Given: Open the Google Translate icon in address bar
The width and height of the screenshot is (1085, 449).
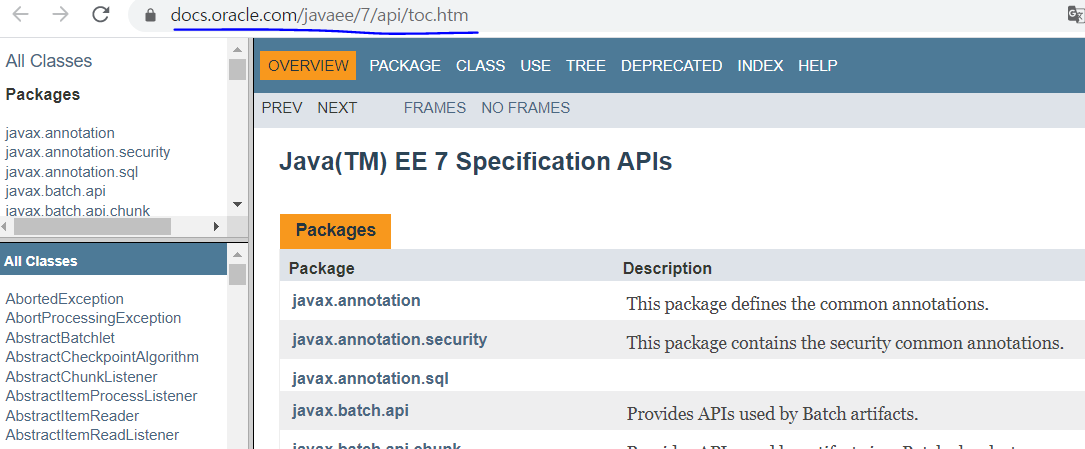Looking at the screenshot, I should click(1075, 15).
